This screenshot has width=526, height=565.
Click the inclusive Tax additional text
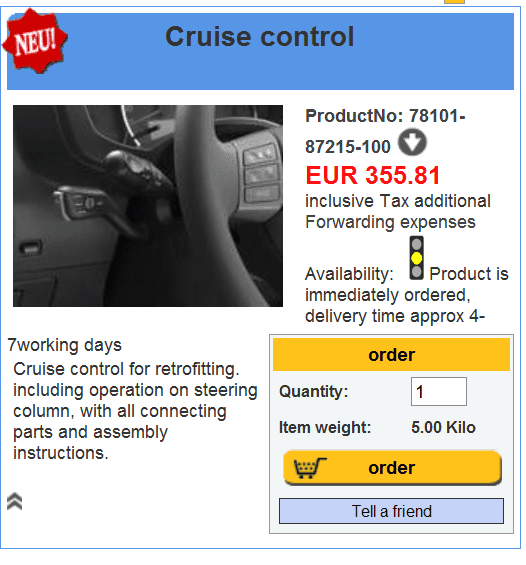click(x=398, y=201)
